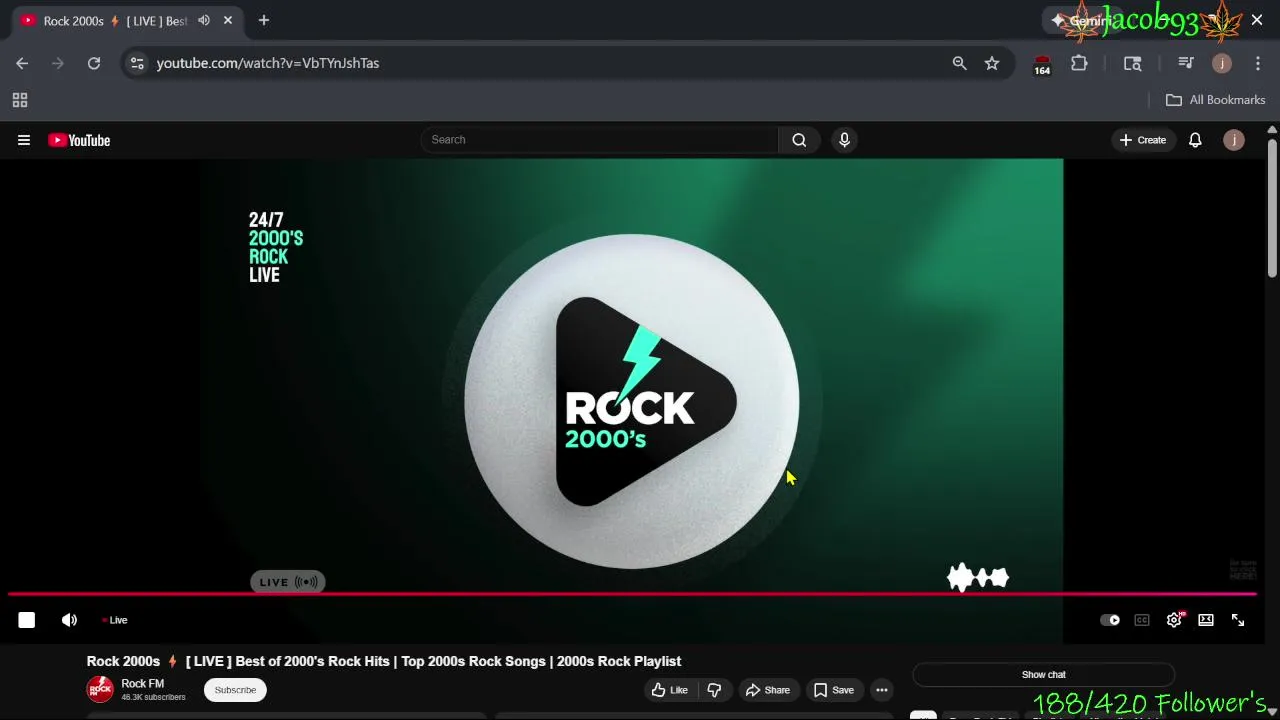Click the video title text
1280x720 pixels.
(x=384, y=661)
